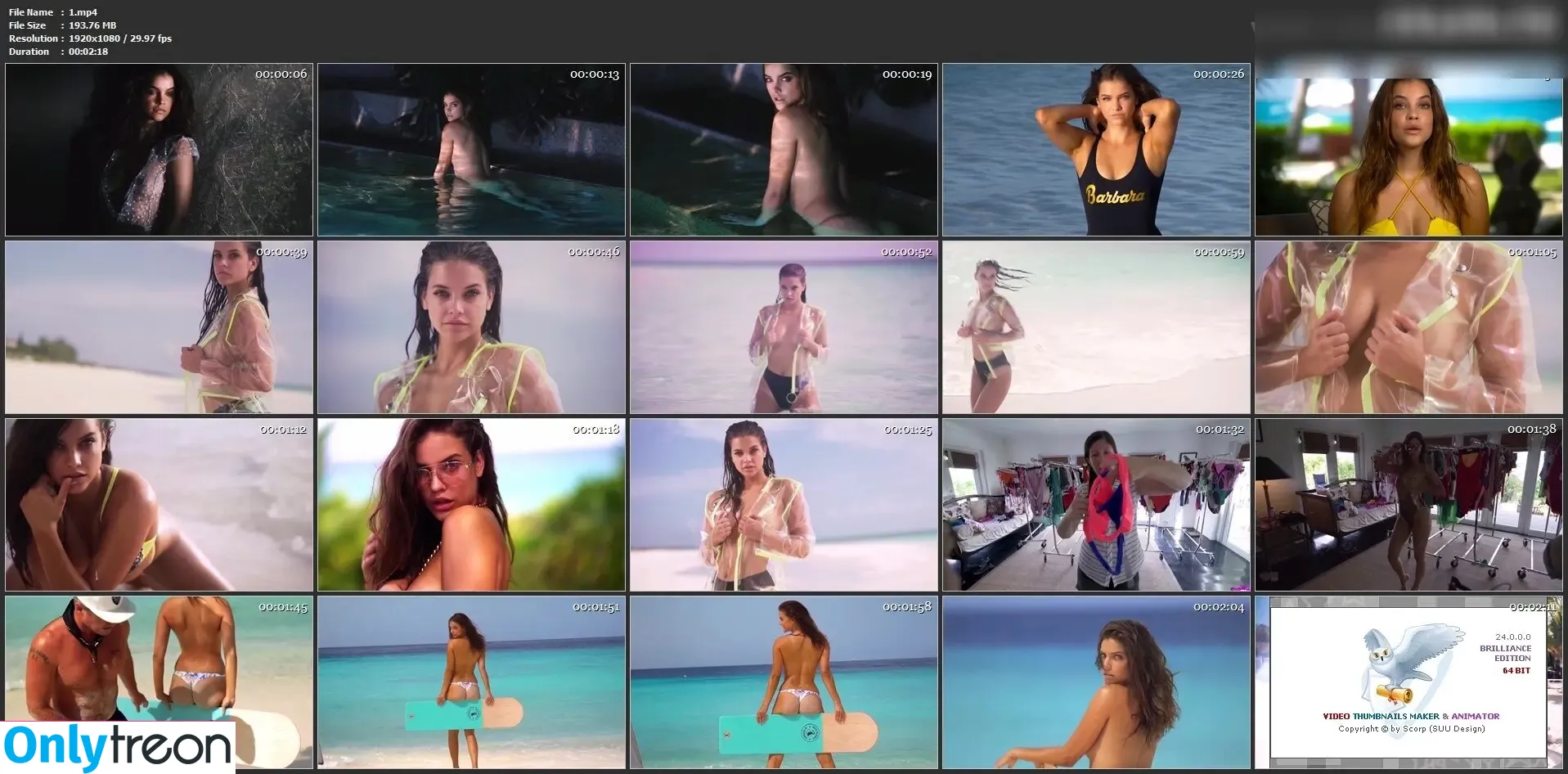Click the 24.0.0.0 version number
The width and height of the screenshot is (1568, 774).
pyautogui.click(x=1512, y=637)
